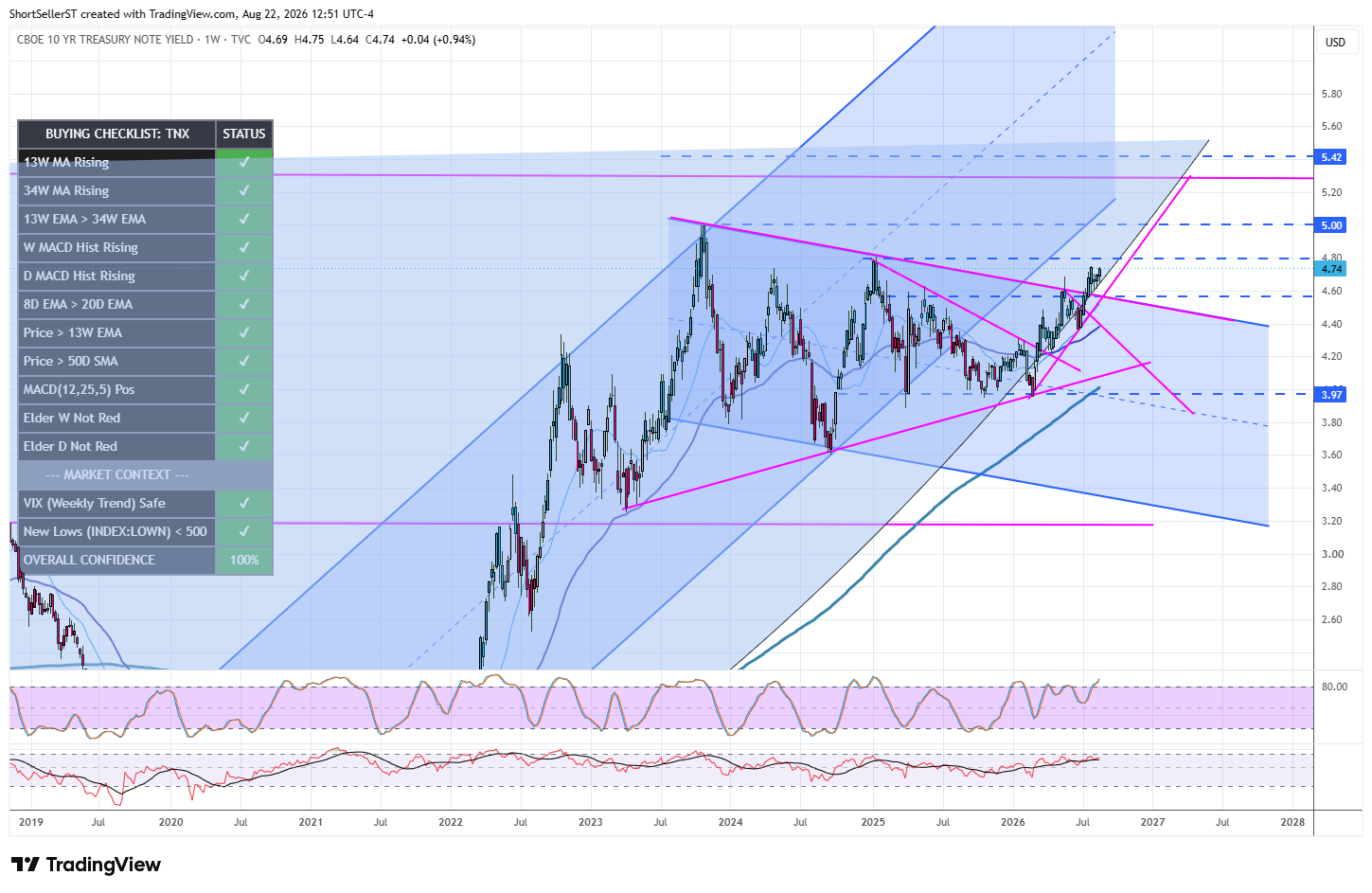This screenshot has width=1372, height=893.
Task: Click the +0.04 (+0.94%) change value
Action: click(438, 40)
